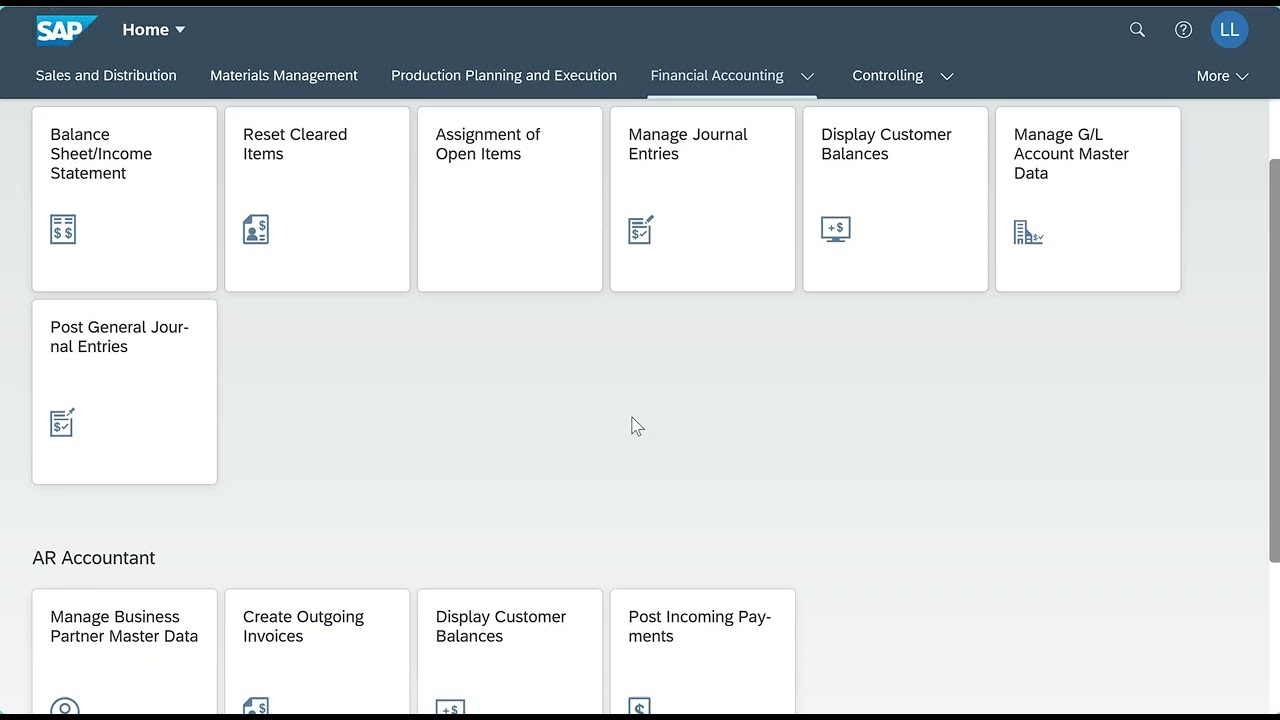This screenshot has height=720, width=1280.
Task: Click the top Display Customer Balances monitor icon
Action: 836,229
